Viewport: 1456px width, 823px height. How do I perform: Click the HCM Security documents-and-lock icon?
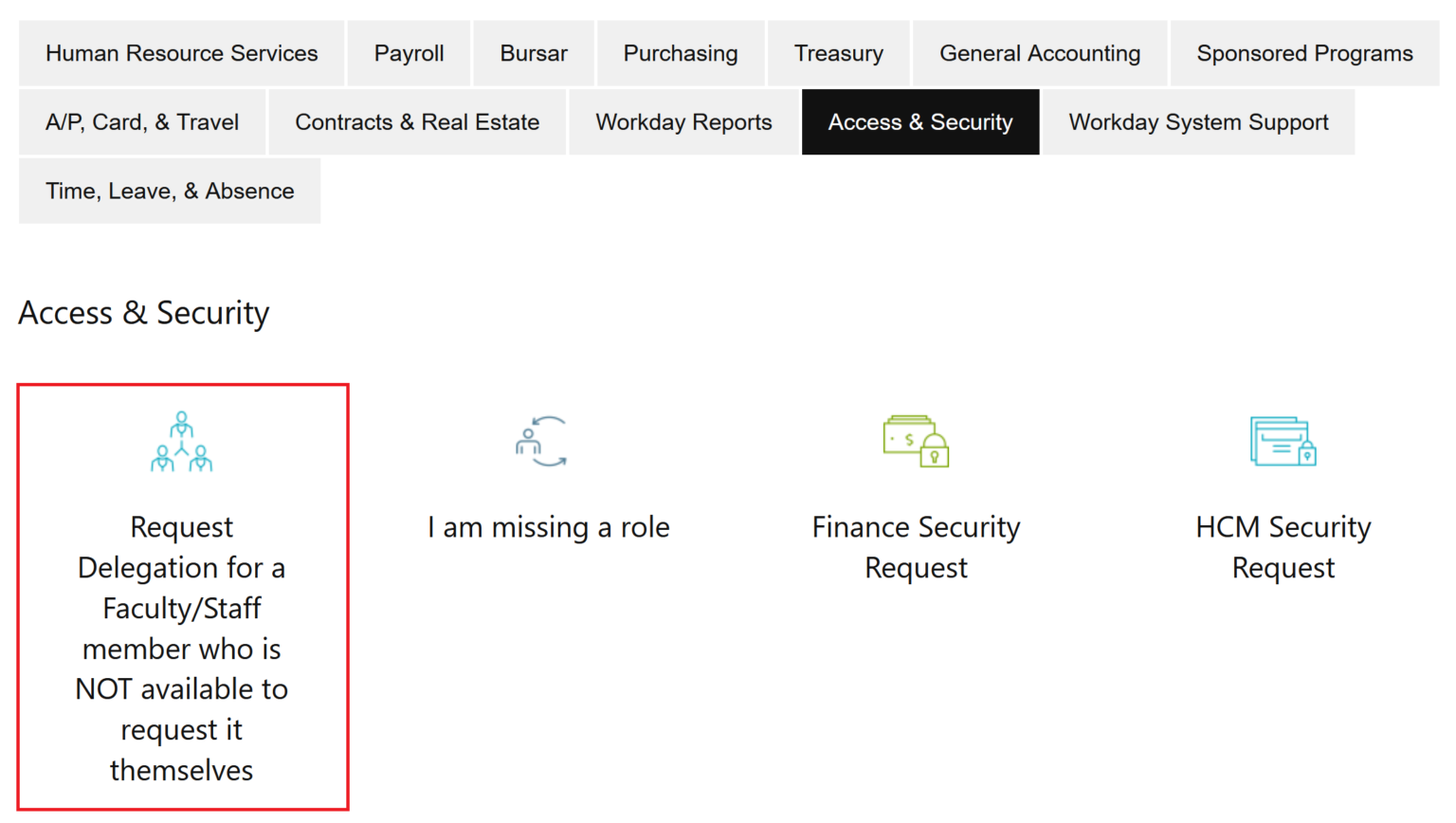1282,439
